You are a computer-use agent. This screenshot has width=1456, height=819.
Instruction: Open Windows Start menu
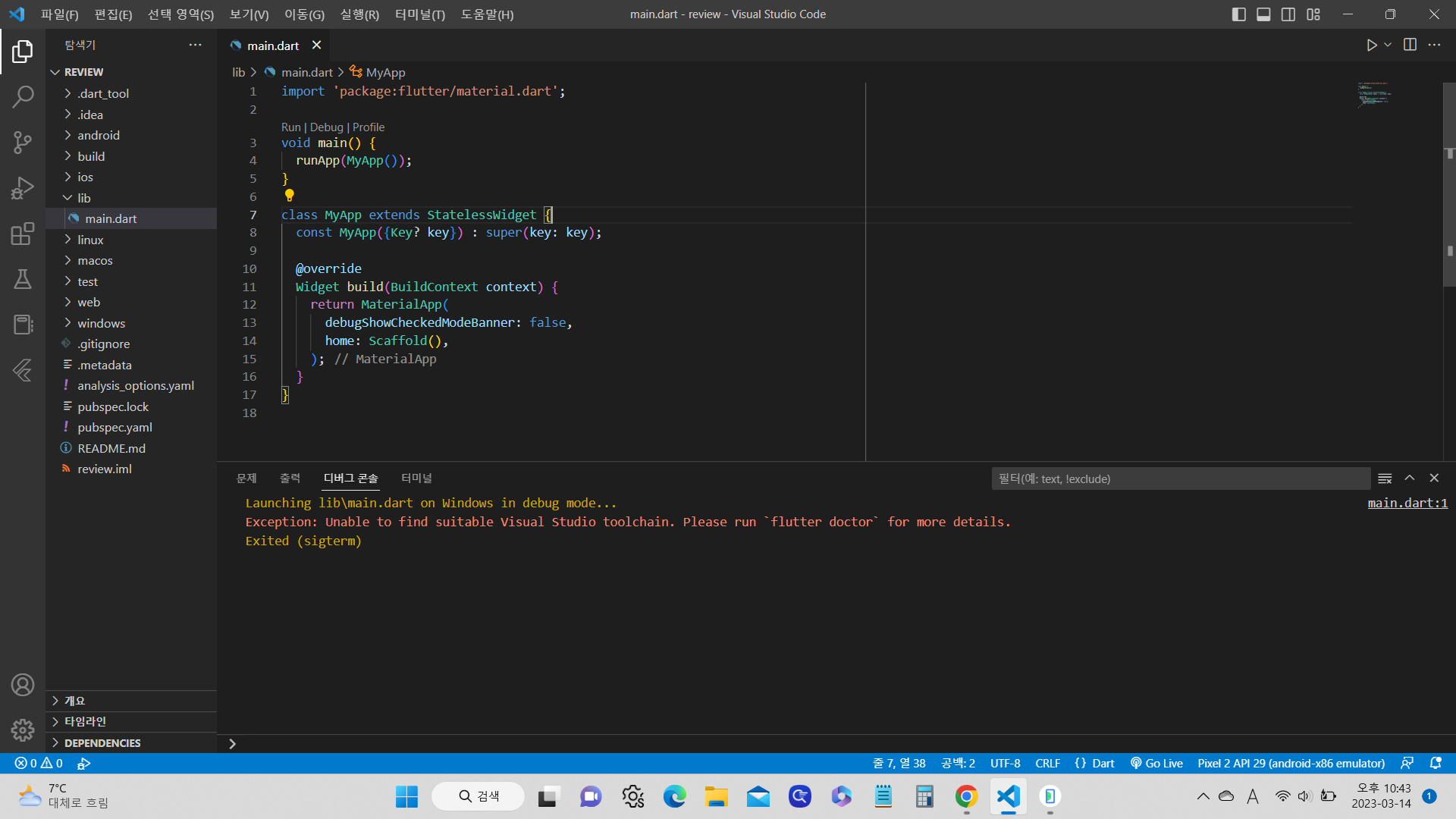pyautogui.click(x=406, y=796)
